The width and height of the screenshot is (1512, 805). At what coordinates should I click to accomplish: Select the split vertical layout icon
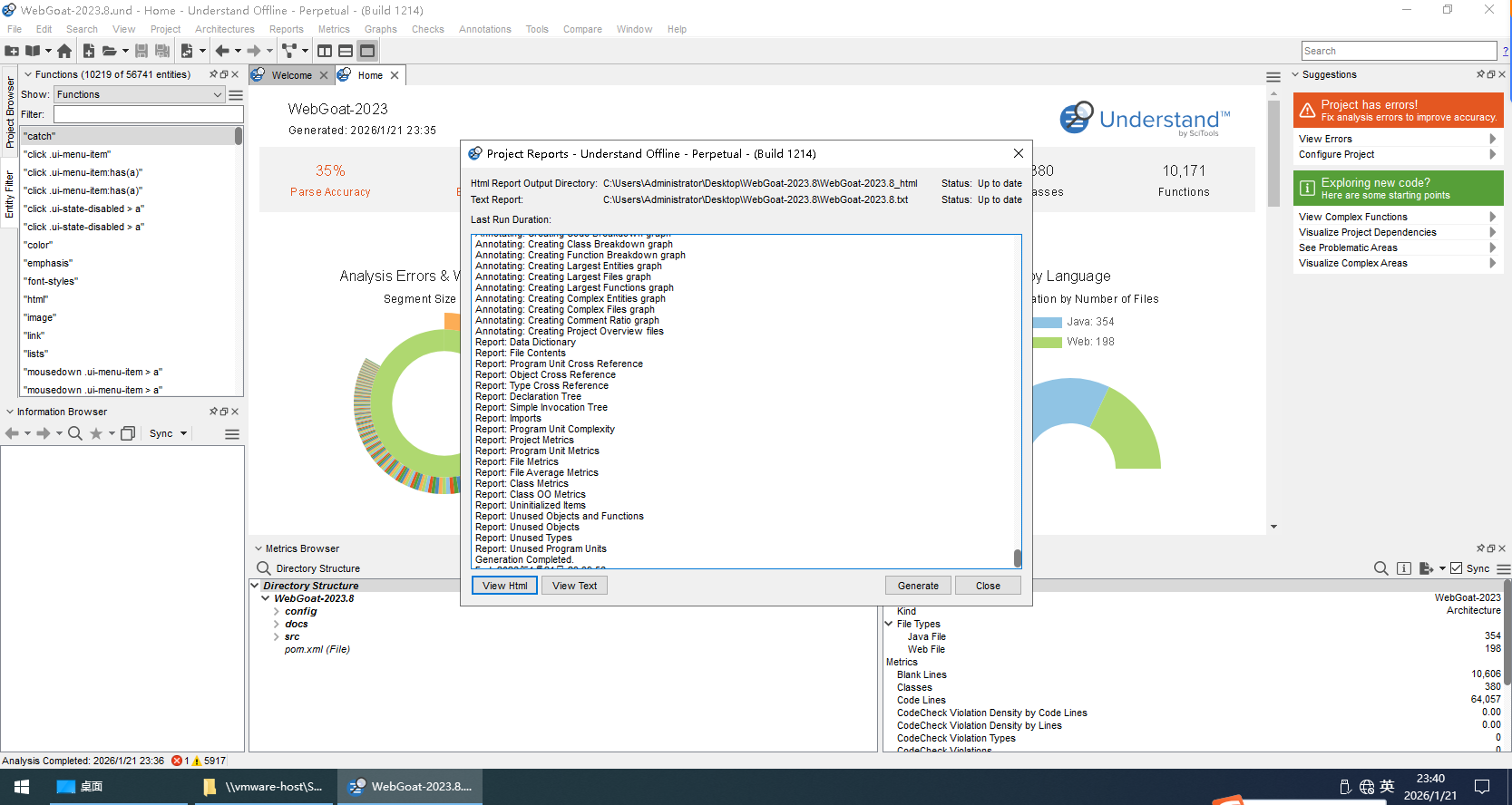(x=325, y=51)
